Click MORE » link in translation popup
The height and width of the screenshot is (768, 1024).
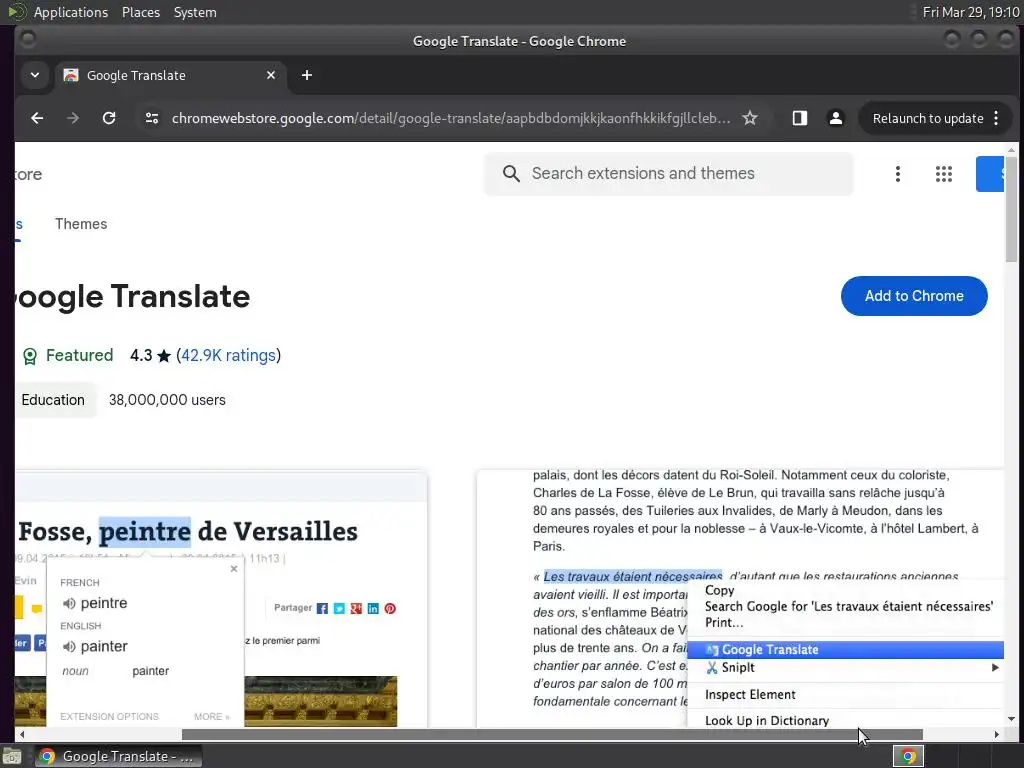click(212, 716)
